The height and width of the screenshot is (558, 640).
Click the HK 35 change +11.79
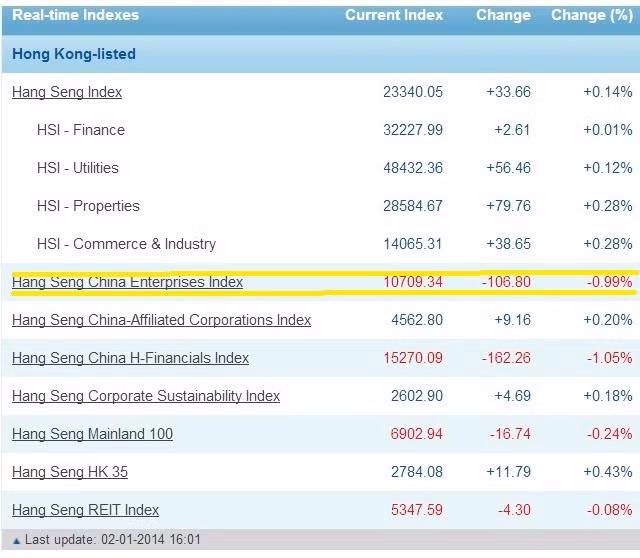[x=508, y=471]
